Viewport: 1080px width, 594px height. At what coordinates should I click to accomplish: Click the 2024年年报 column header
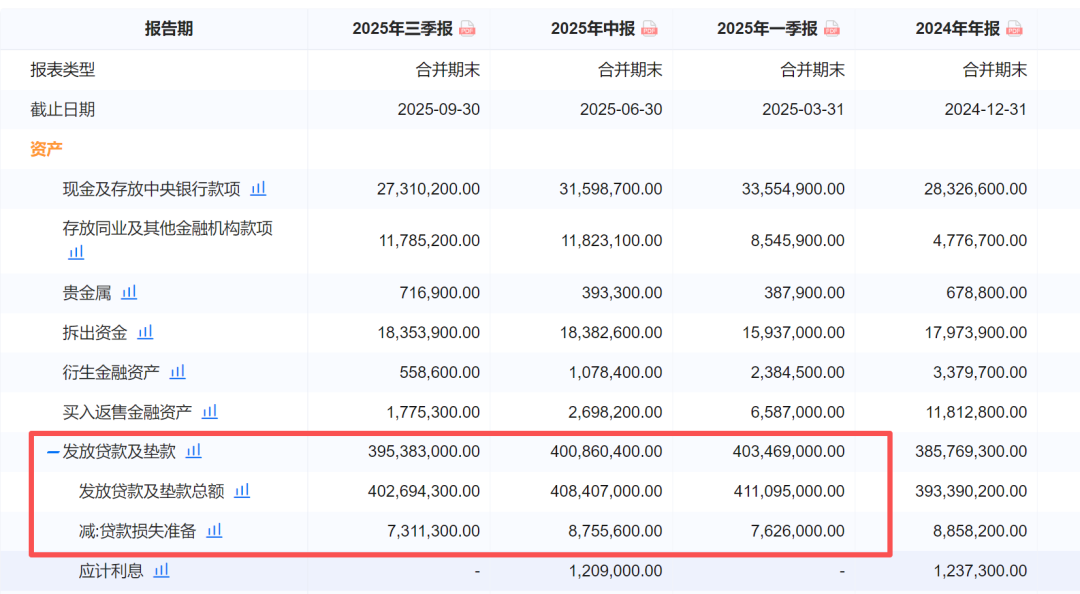tap(957, 29)
